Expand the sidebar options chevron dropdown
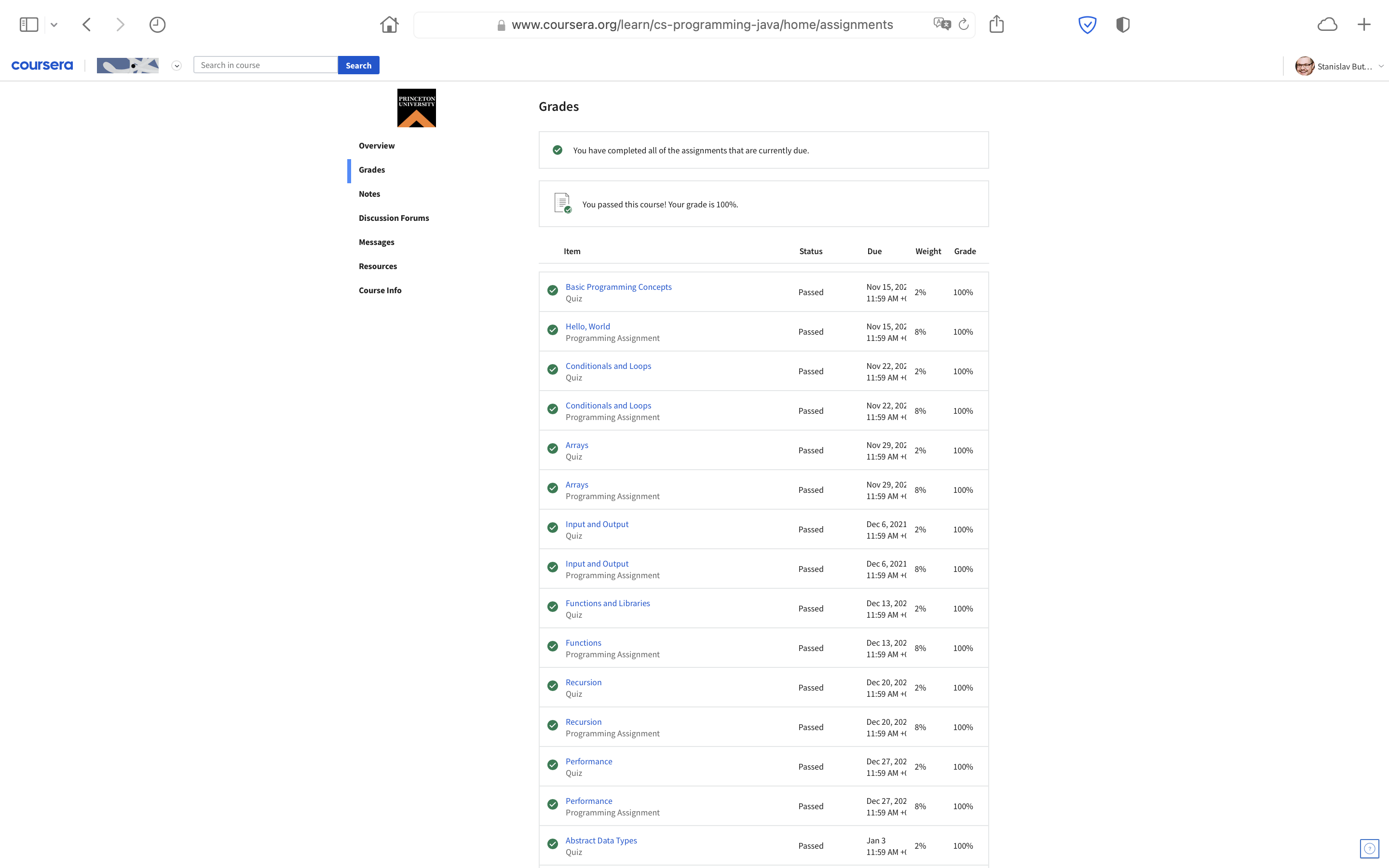Screen dimensions: 1389x868 coord(54,25)
